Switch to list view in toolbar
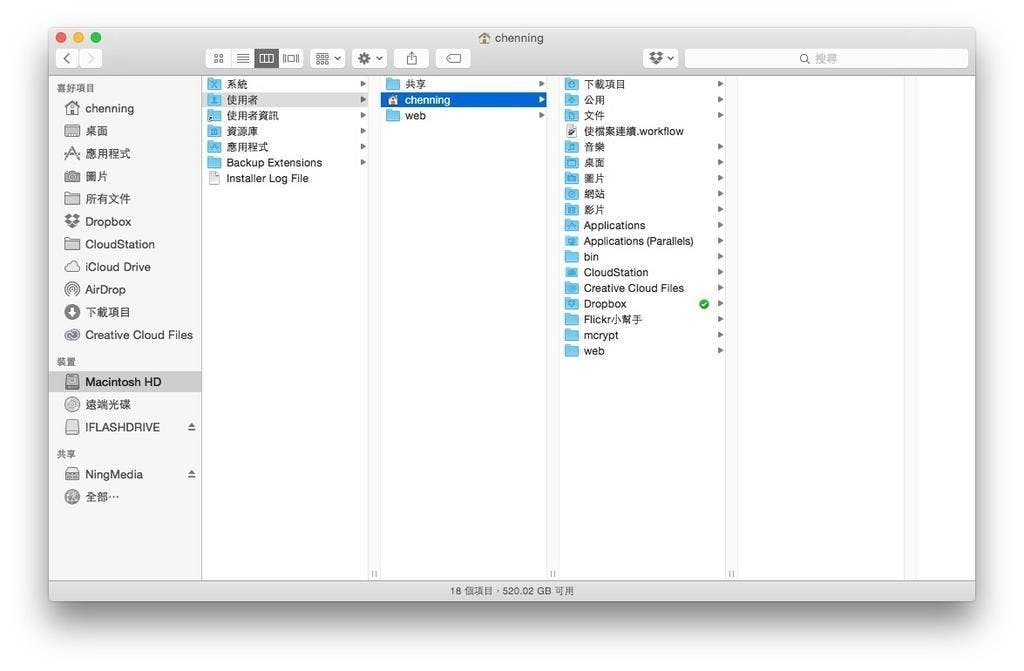Viewport: 1024px width, 671px height. [x=243, y=59]
